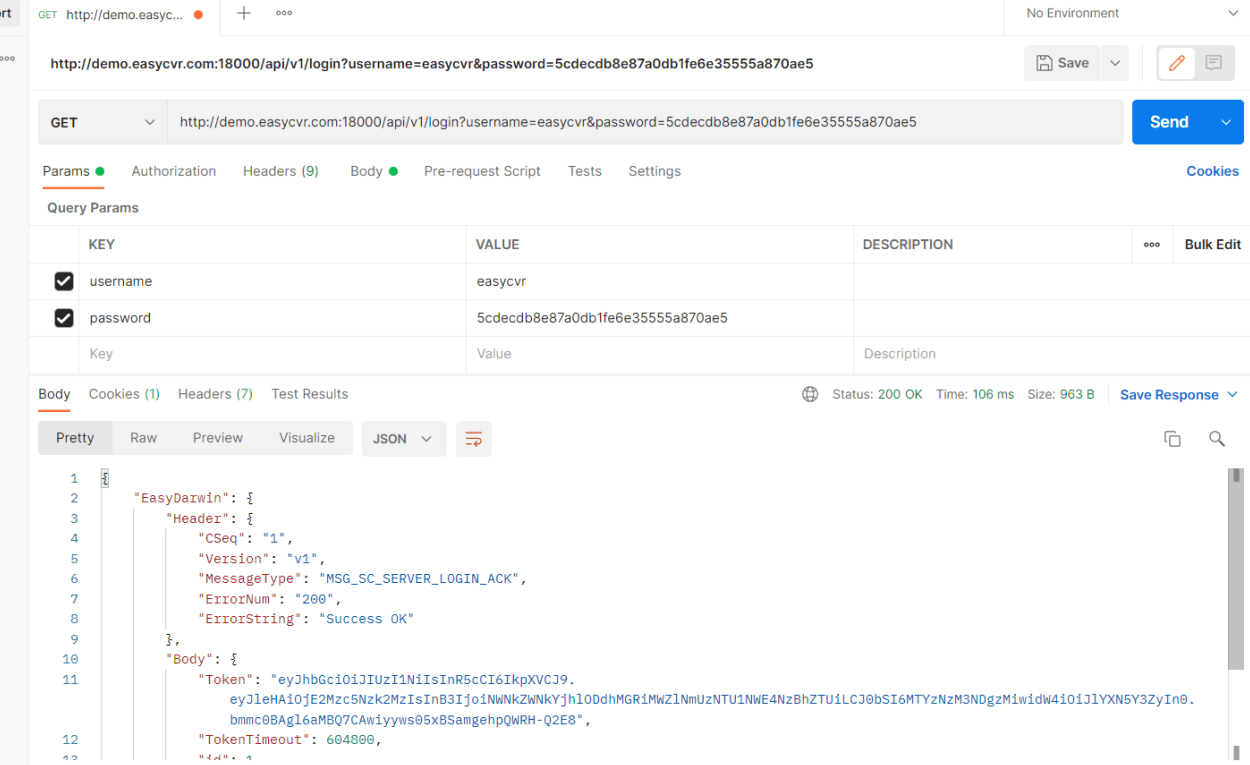Switch to the Authorization tab
This screenshot has width=1250, height=765.
173,171
